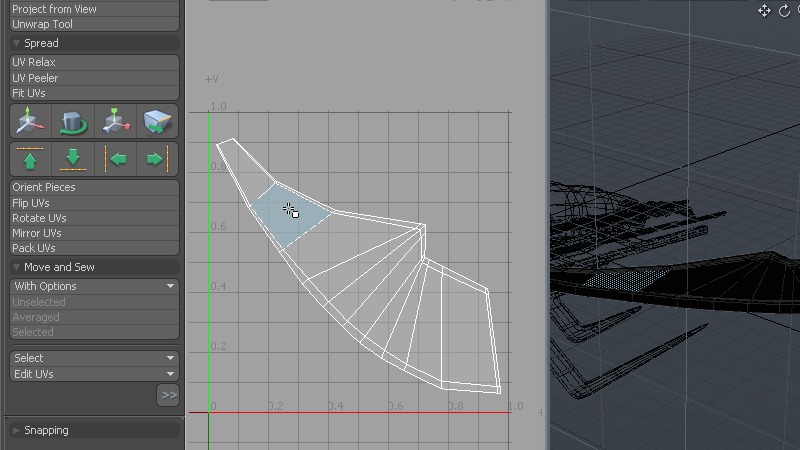Select the Scale transform tool icon
The image size is (800, 450).
coord(115,121)
